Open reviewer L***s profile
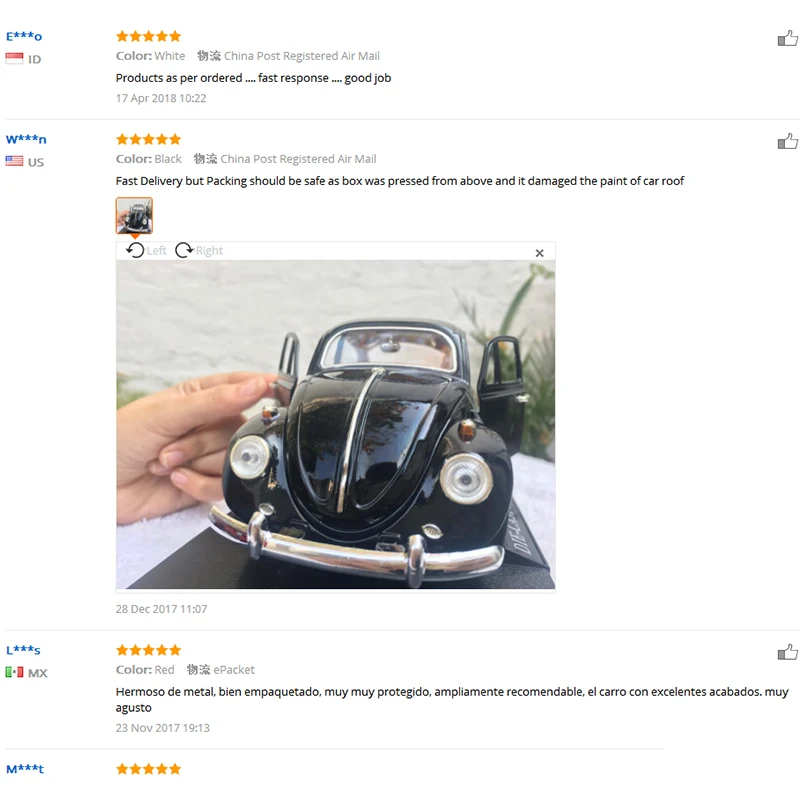800x800 pixels. pyautogui.click(x=23, y=650)
